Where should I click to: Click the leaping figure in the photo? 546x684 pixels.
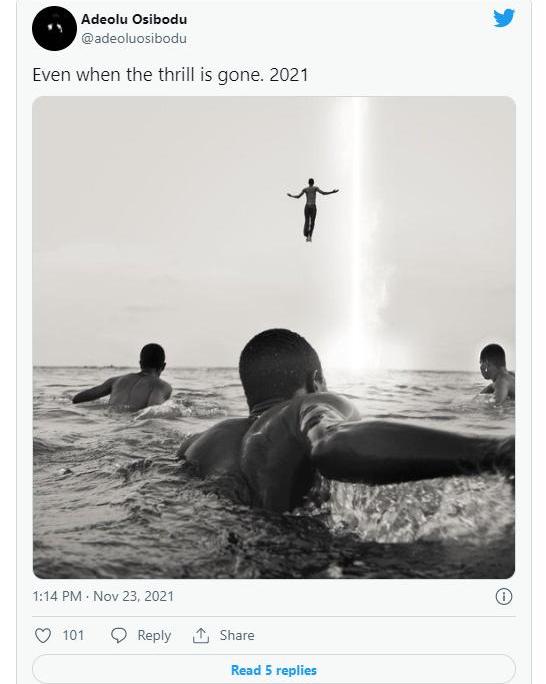tap(311, 210)
